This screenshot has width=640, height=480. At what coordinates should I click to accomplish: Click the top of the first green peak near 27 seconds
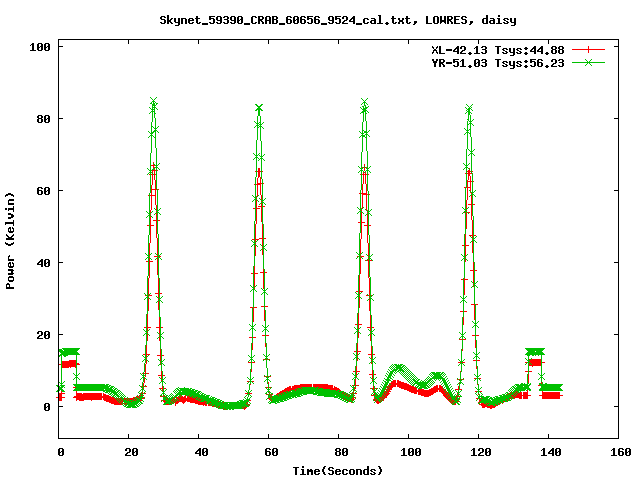153,101
